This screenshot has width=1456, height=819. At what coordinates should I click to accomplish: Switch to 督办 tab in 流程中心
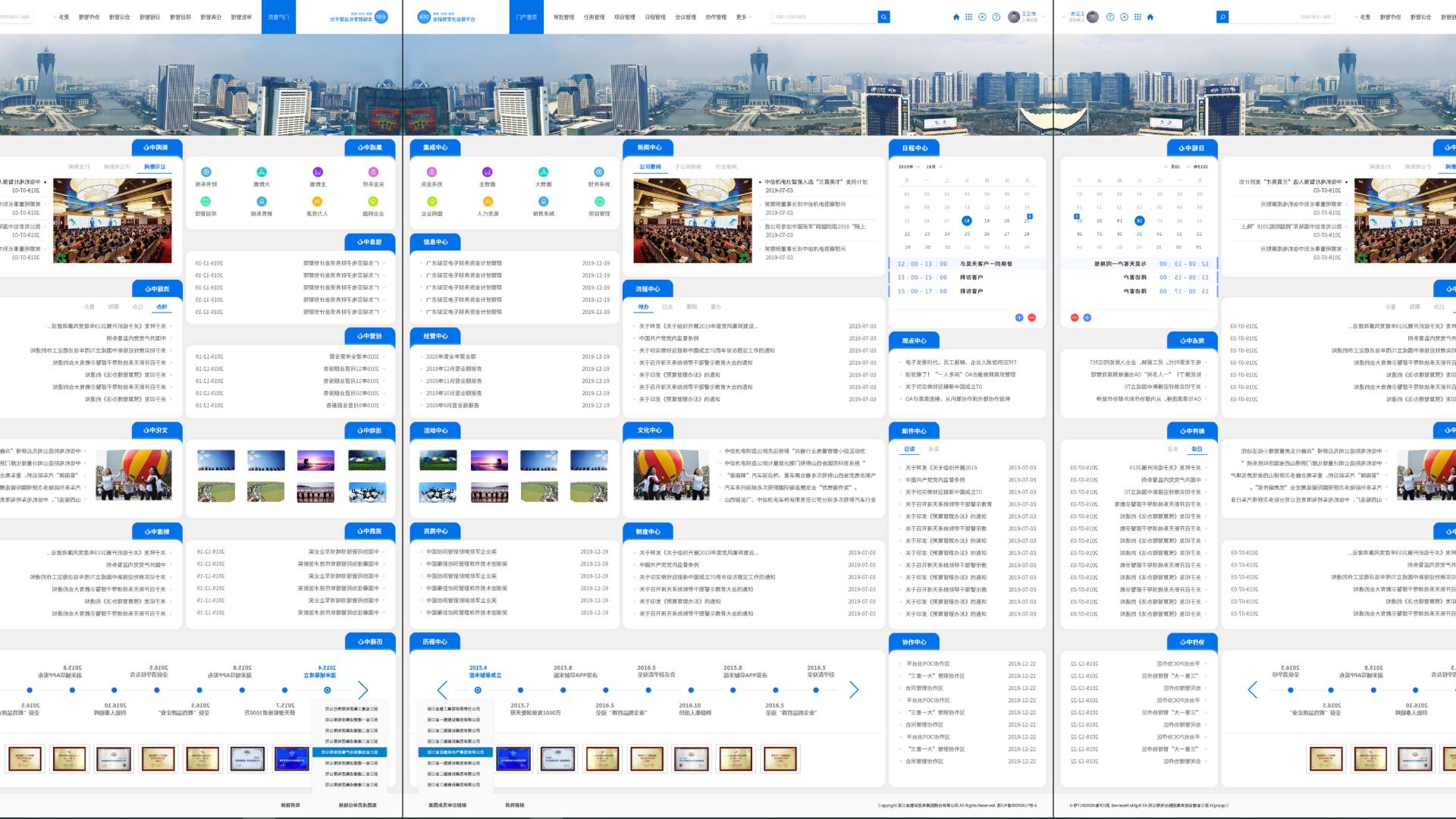[716, 307]
